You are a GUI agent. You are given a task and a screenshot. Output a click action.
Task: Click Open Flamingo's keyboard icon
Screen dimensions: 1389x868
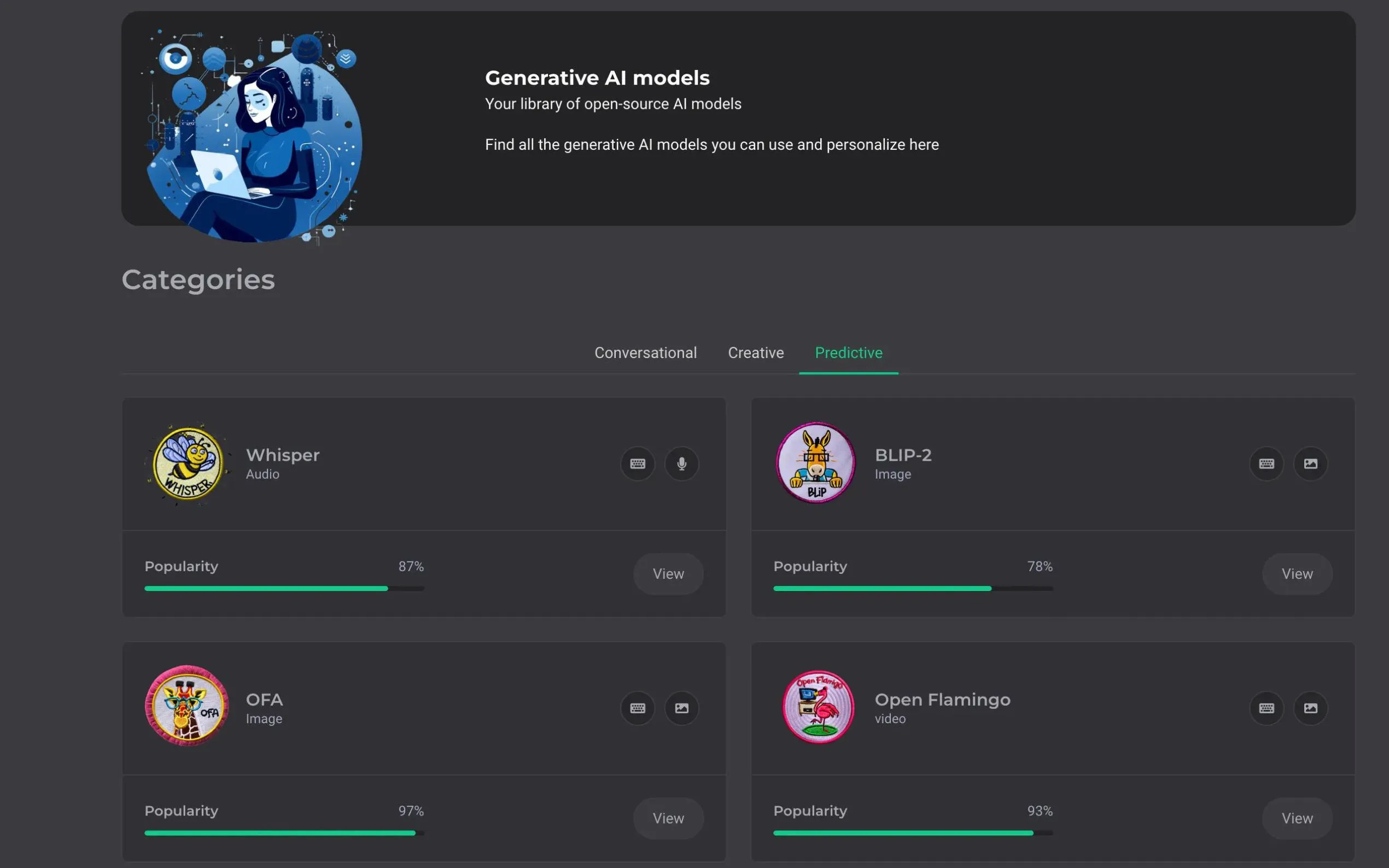1266,708
